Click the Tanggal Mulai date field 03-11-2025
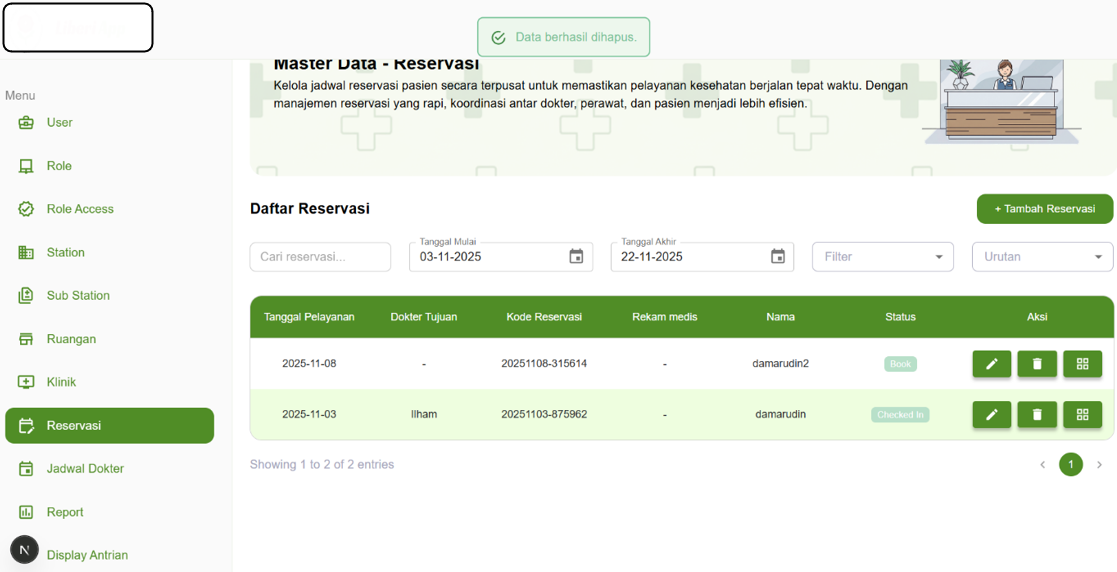The width and height of the screenshot is (1117, 572). [501, 256]
